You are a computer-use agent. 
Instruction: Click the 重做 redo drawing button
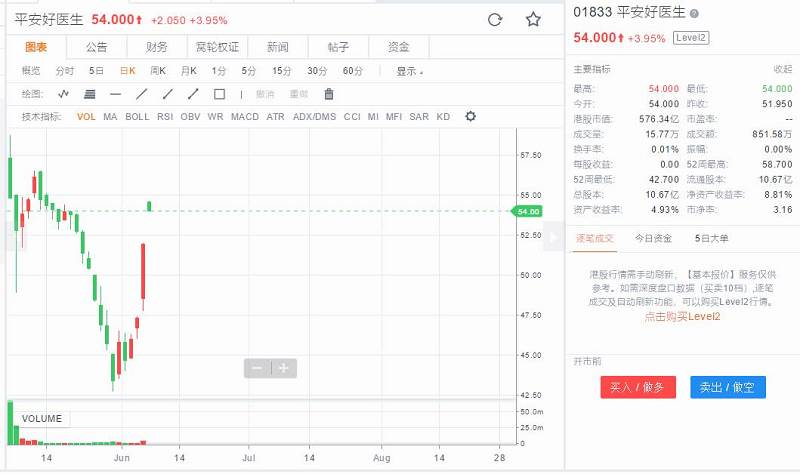[x=299, y=94]
